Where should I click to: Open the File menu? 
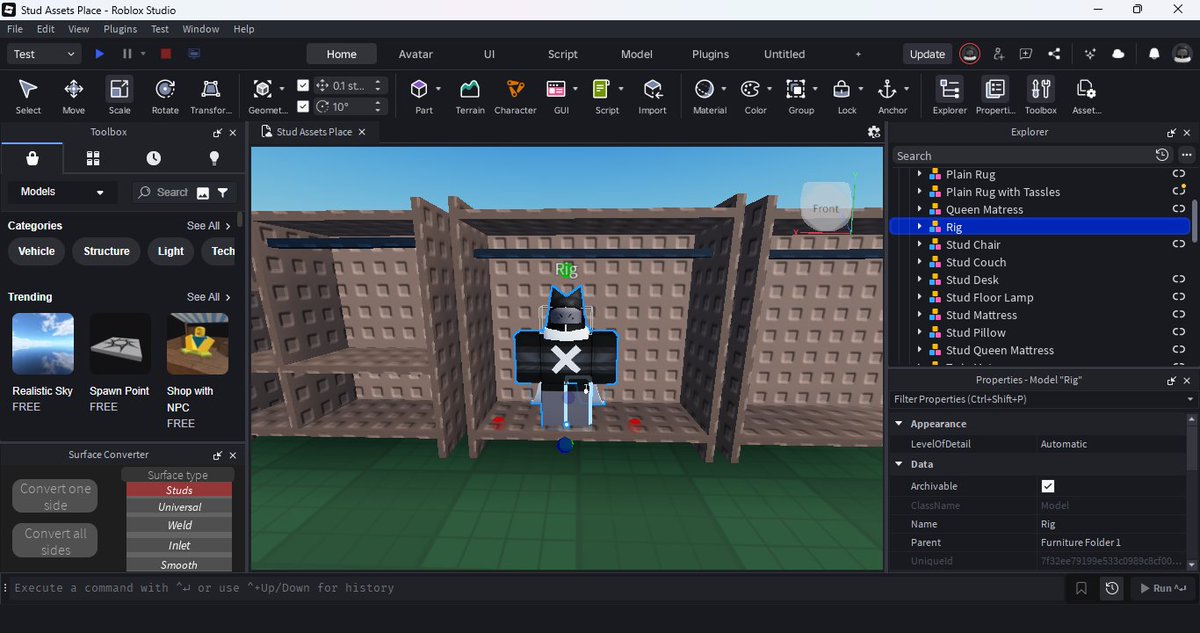click(x=15, y=29)
